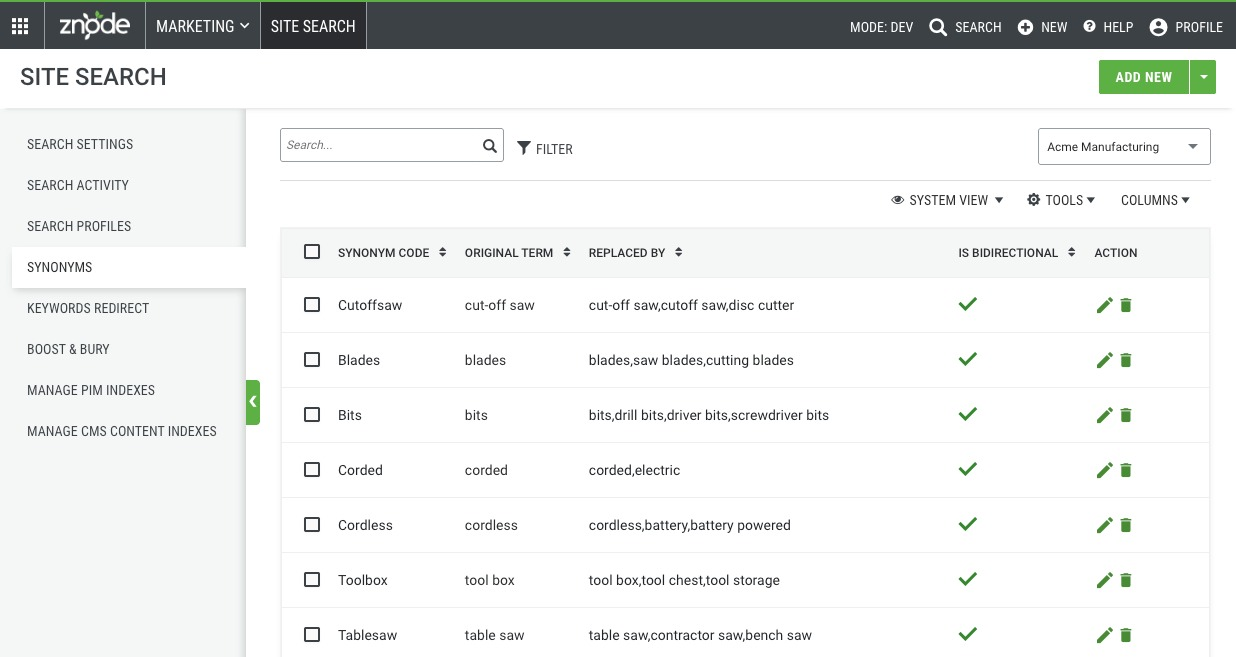Edit the Blades synonym
1236x657 pixels.
pyautogui.click(x=1105, y=360)
